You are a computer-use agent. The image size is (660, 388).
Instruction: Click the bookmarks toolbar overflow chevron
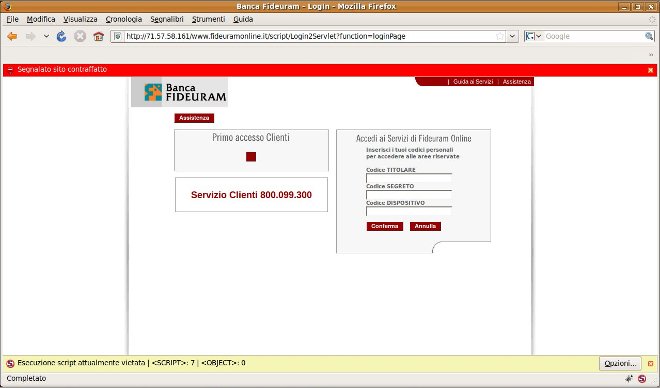(651, 55)
